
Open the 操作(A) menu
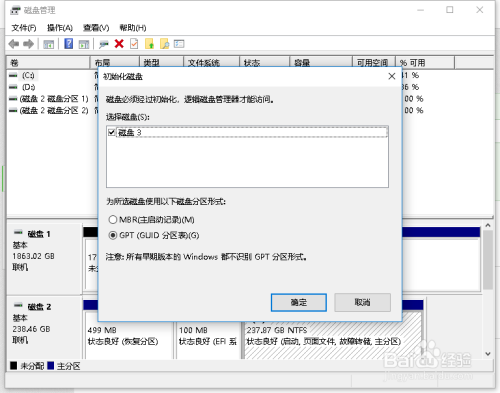(60, 28)
